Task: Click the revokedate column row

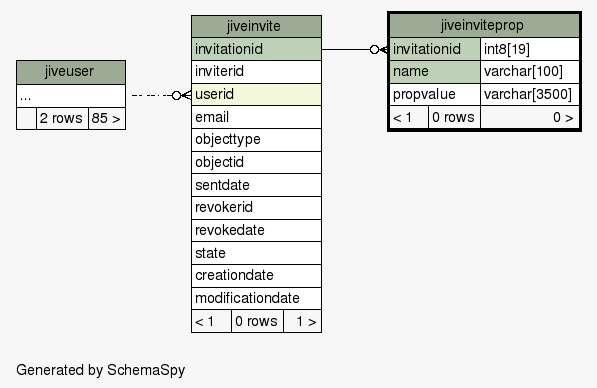Action: pyautogui.click(x=256, y=230)
